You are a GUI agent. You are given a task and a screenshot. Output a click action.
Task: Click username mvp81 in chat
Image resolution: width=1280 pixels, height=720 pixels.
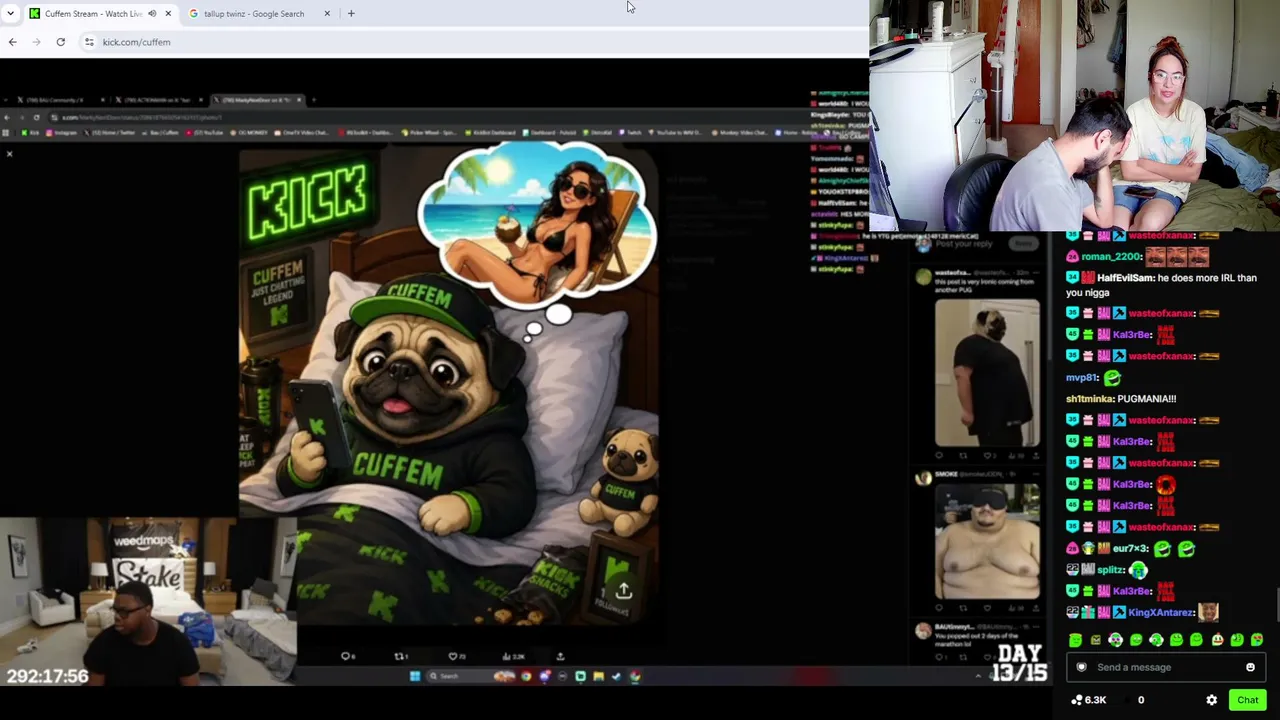pos(1081,378)
